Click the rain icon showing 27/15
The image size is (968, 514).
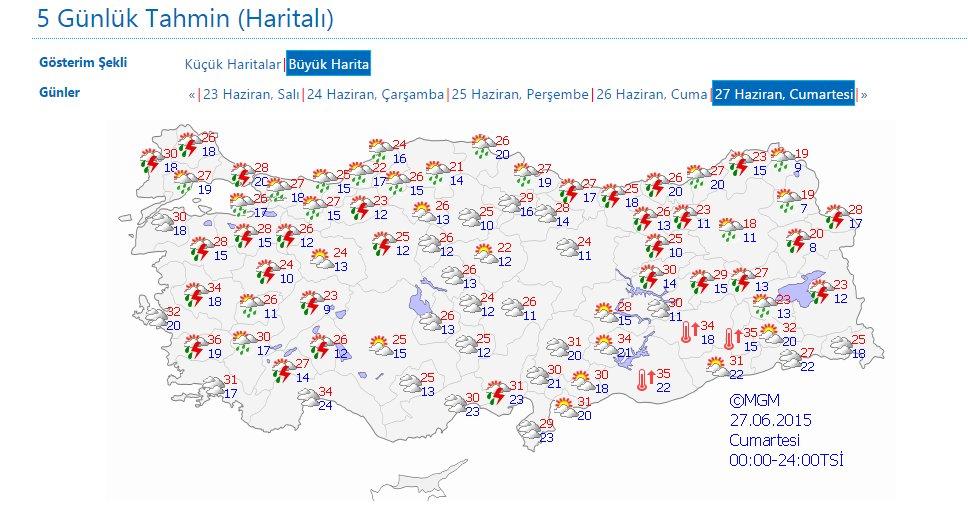click(314, 209)
